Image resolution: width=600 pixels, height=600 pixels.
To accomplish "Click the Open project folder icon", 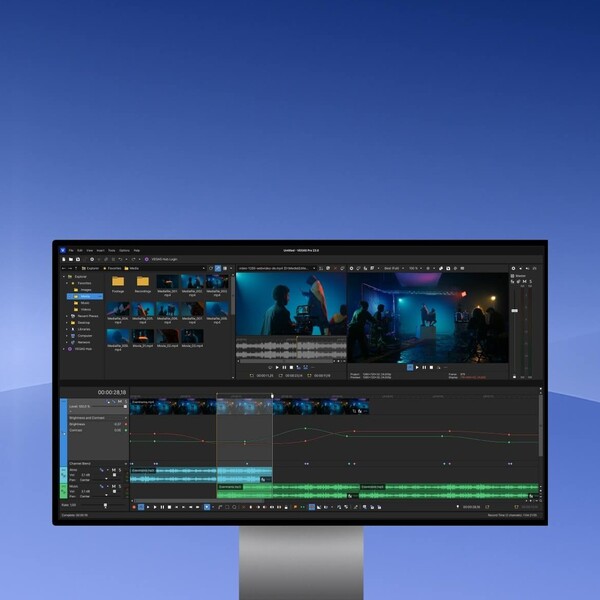I will pyautogui.click(x=71, y=259).
